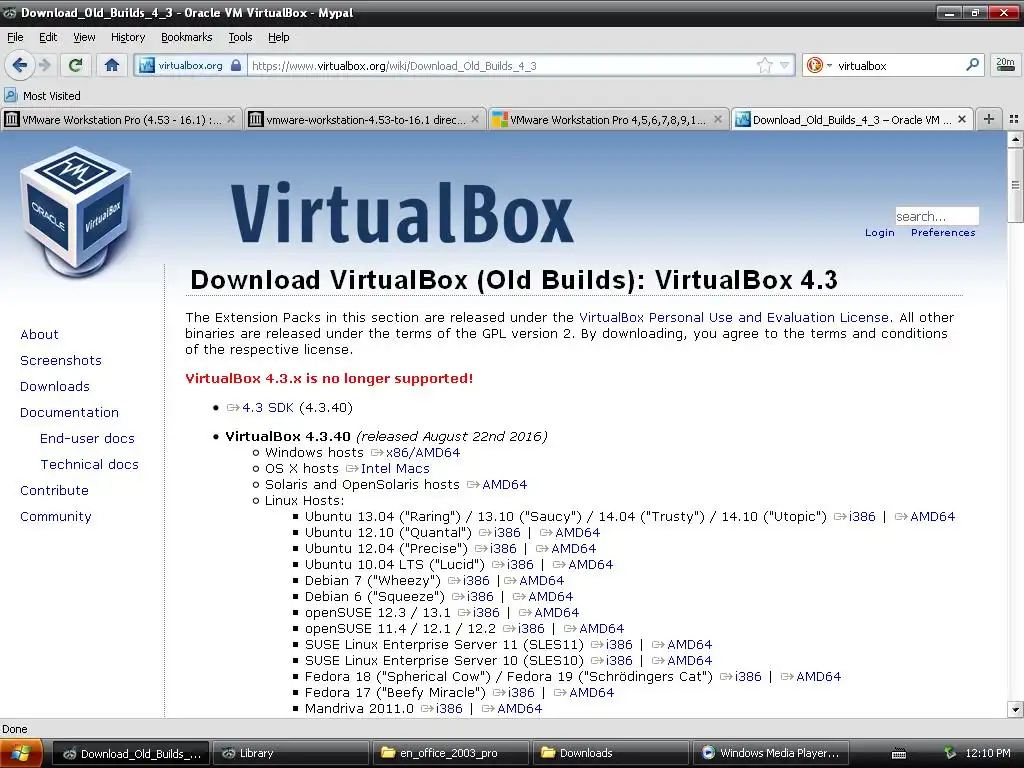Screen dimensions: 1024x768
Task: Click openSUSE 12.3 / 13.1 AMD64 link
Action: (x=549, y=613)
